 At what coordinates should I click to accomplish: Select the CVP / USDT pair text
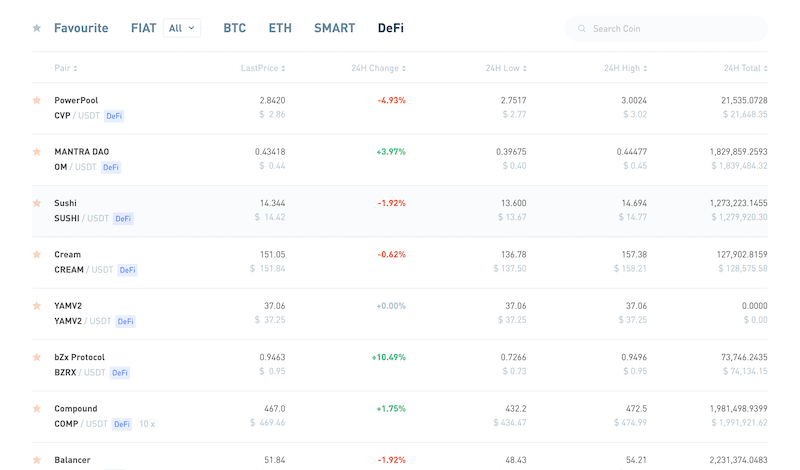(77, 116)
